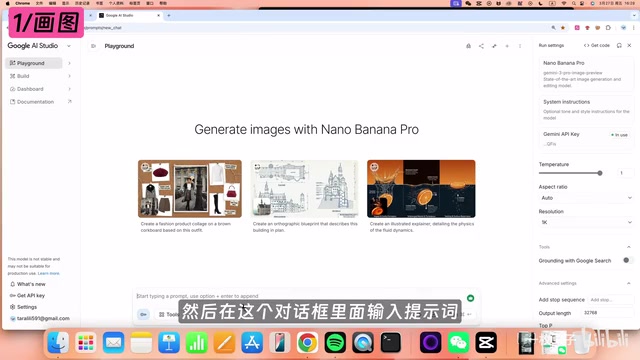Screen dimensions: 640x360
Task: Collapse the Advanced settings section chevron
Action: point(629,283)
